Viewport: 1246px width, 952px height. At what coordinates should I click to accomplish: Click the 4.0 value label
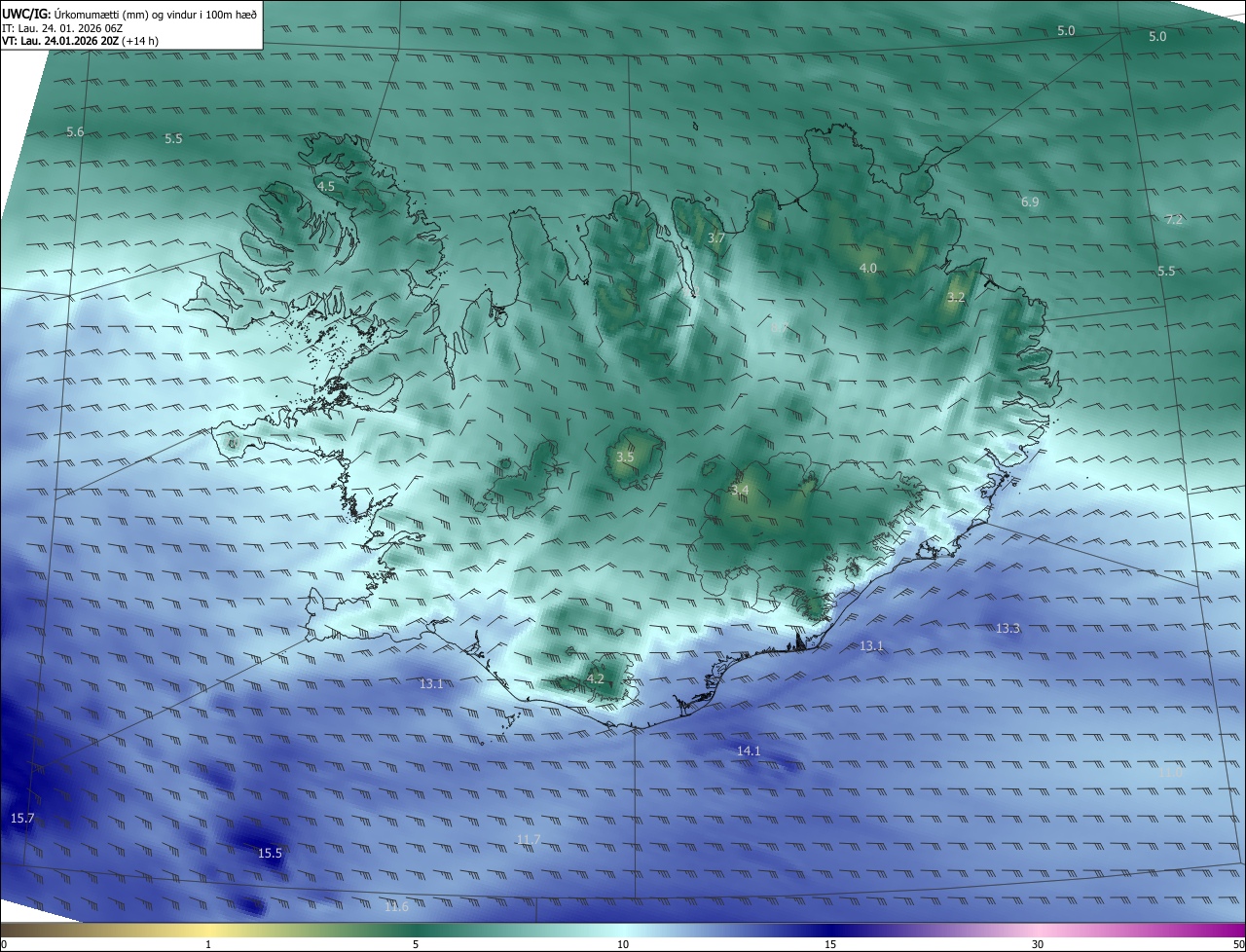point(867,268)
